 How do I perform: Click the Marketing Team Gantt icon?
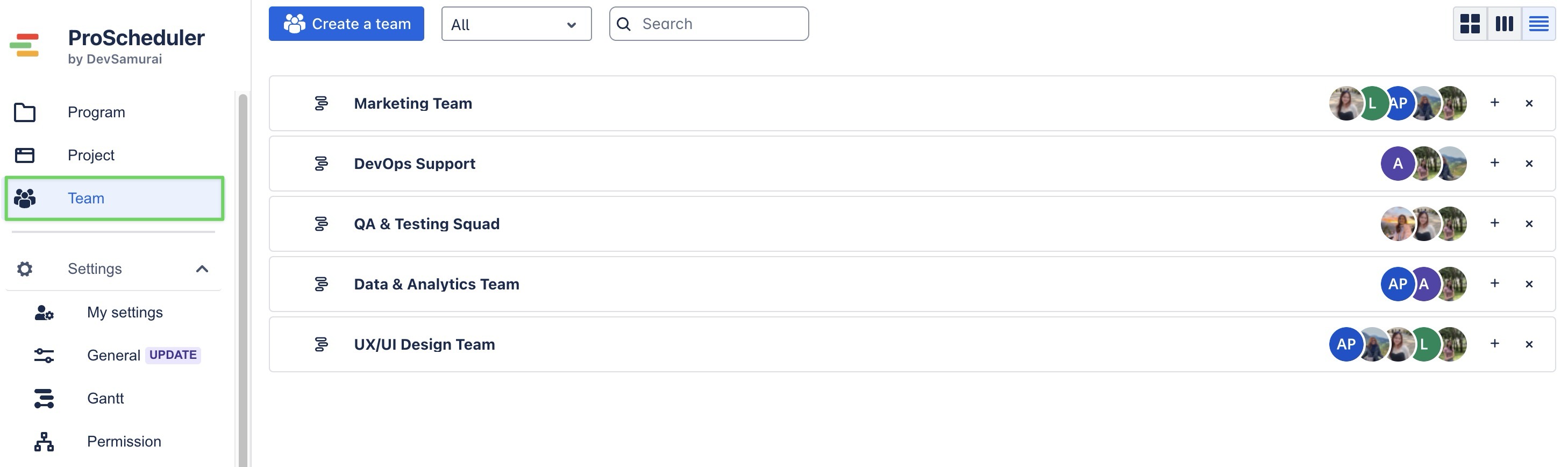(321, 103)
